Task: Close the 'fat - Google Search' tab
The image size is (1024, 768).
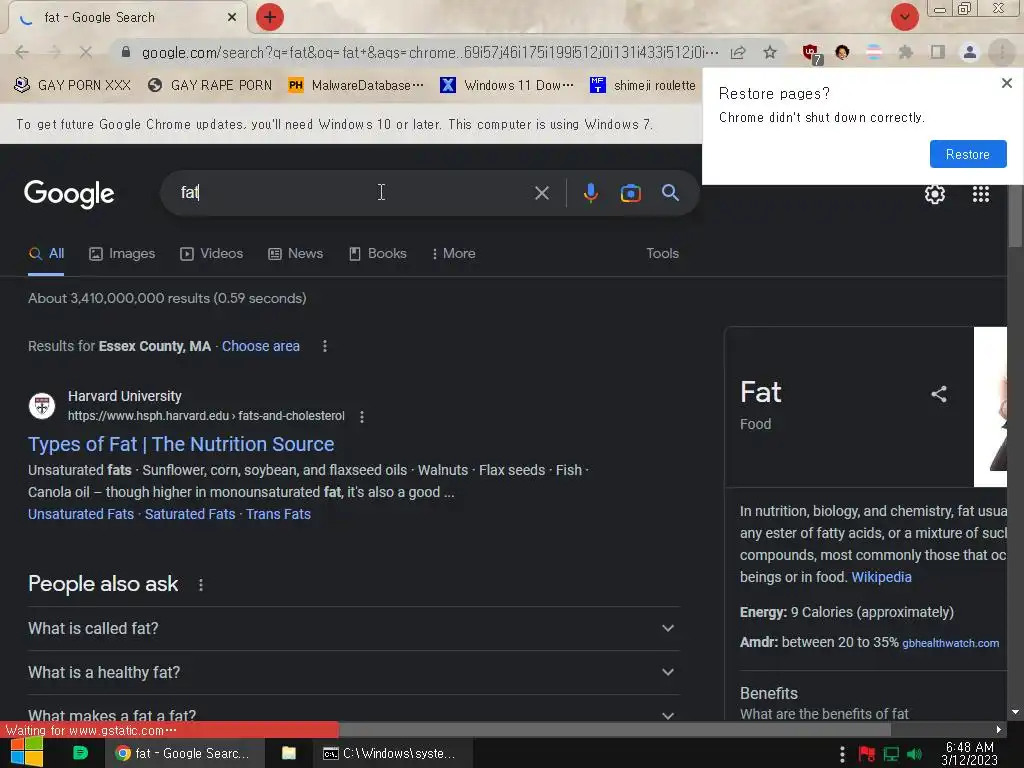Action: point(232,18)
